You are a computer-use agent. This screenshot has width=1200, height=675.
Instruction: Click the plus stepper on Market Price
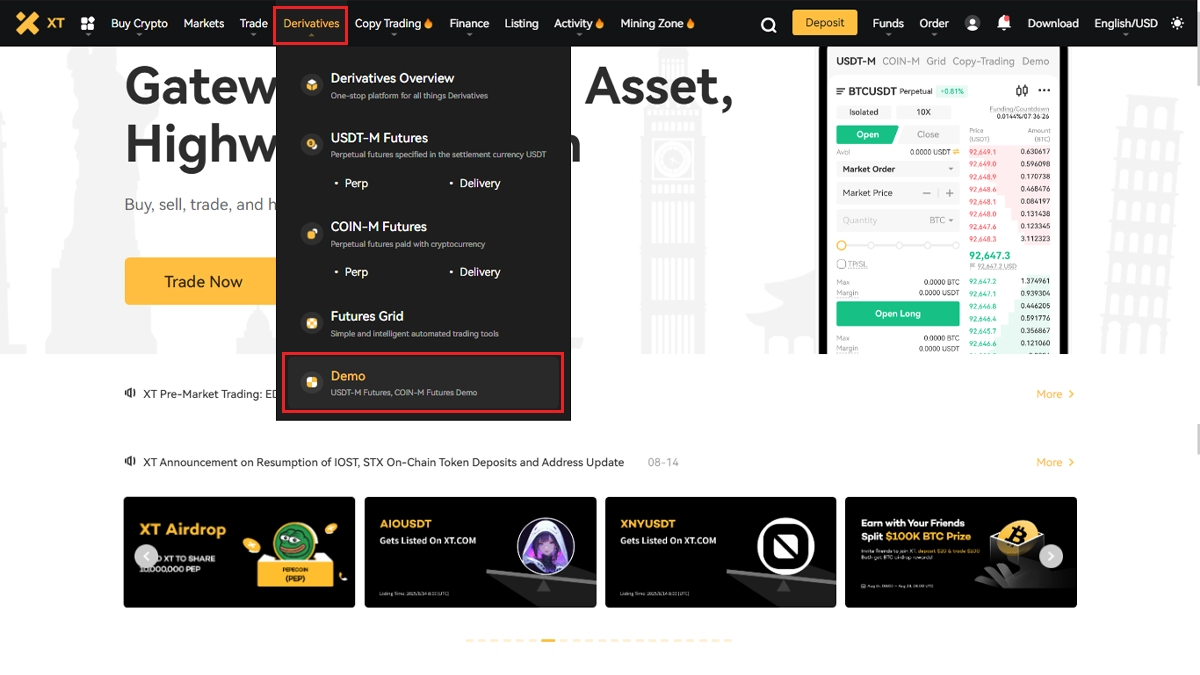pos(949,193)
